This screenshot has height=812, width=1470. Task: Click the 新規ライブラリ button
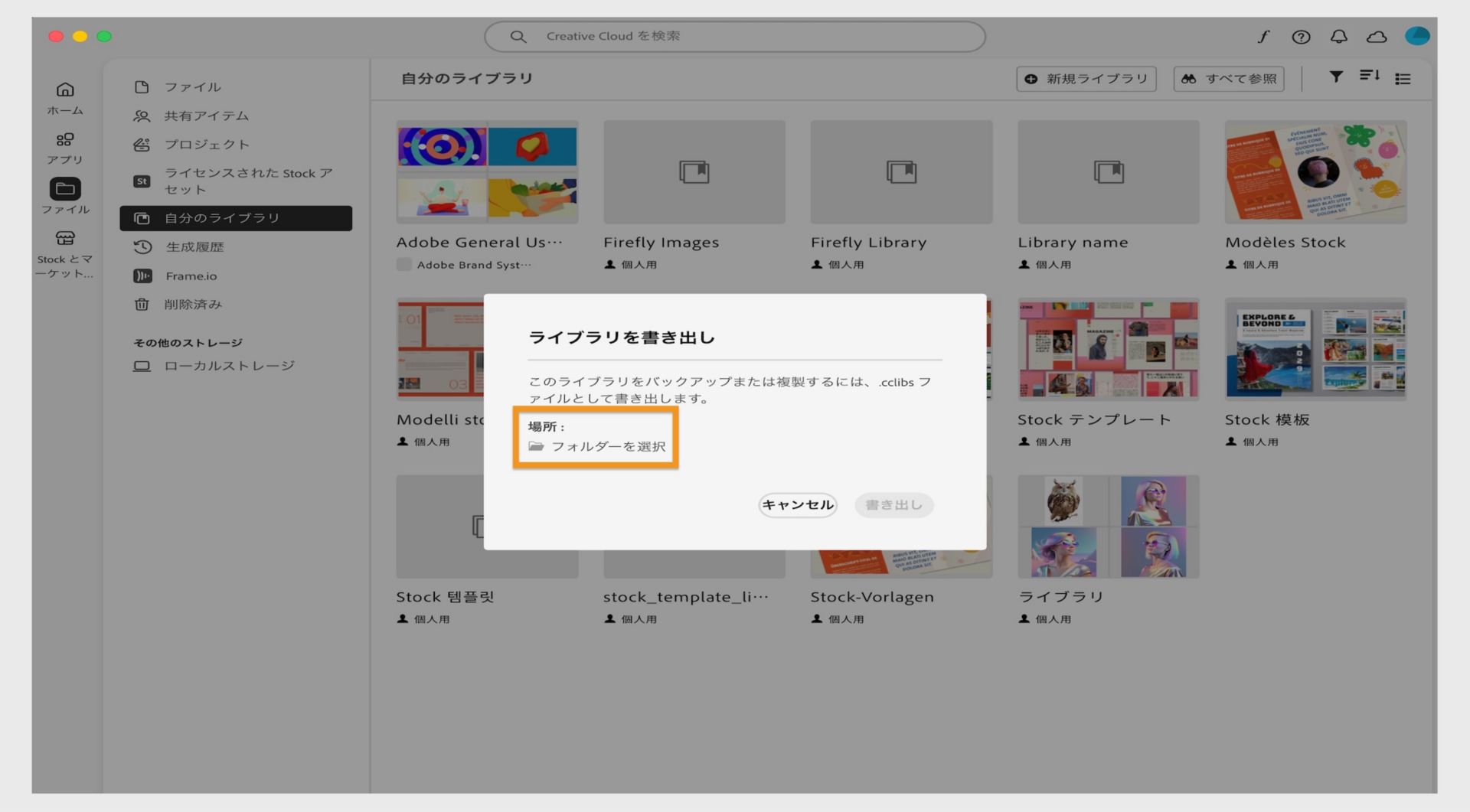click(x=1086, y=79)
